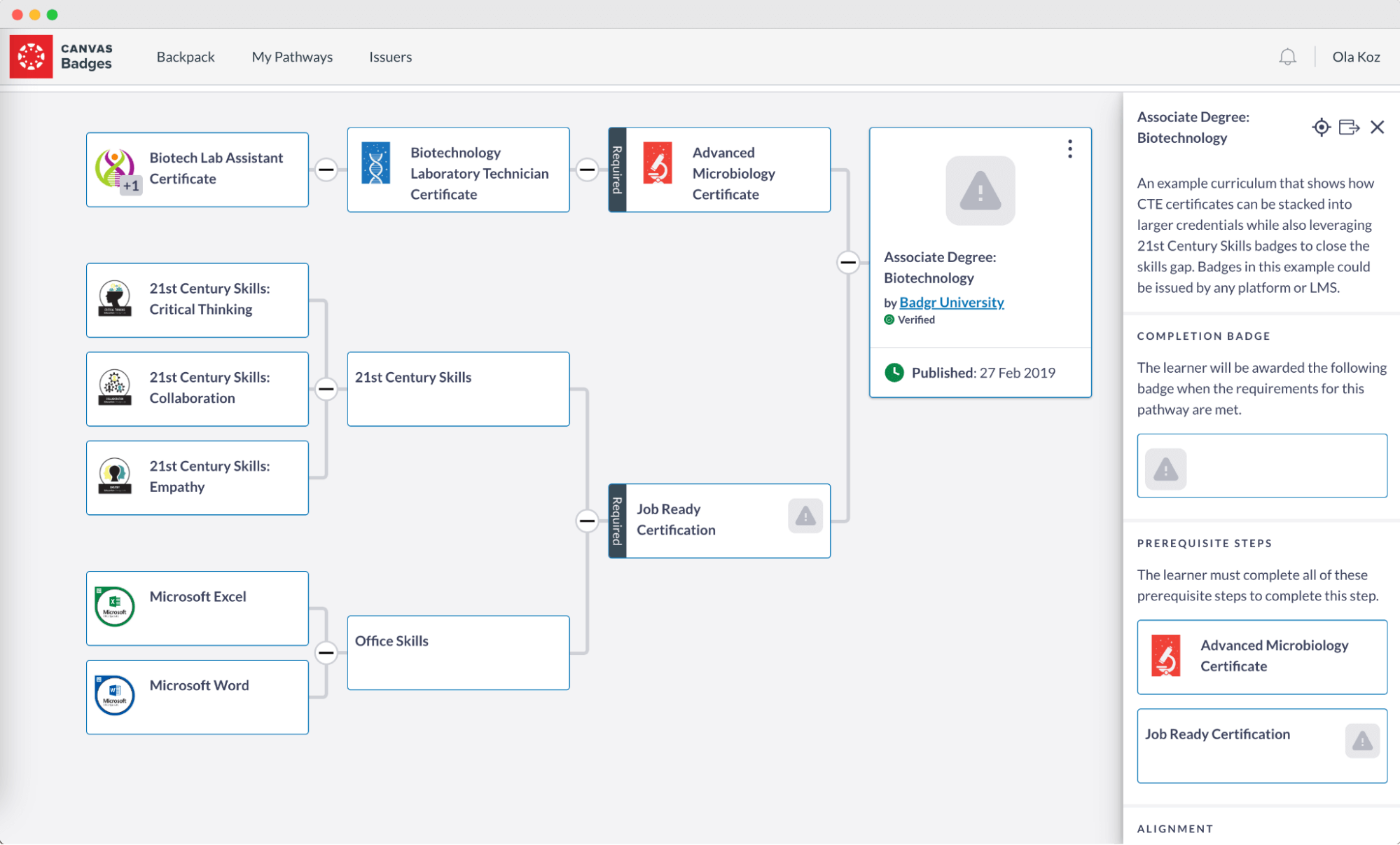This screenshot has height=845, width=1400.
Task: Click the macOS yellow minimize button
Action: [x=34, y=14]
